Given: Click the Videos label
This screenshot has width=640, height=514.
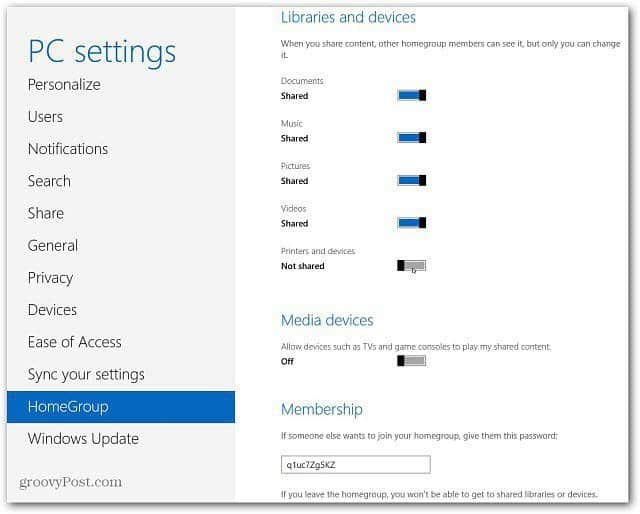Looking at the screenshot, I should click(293, 209).
